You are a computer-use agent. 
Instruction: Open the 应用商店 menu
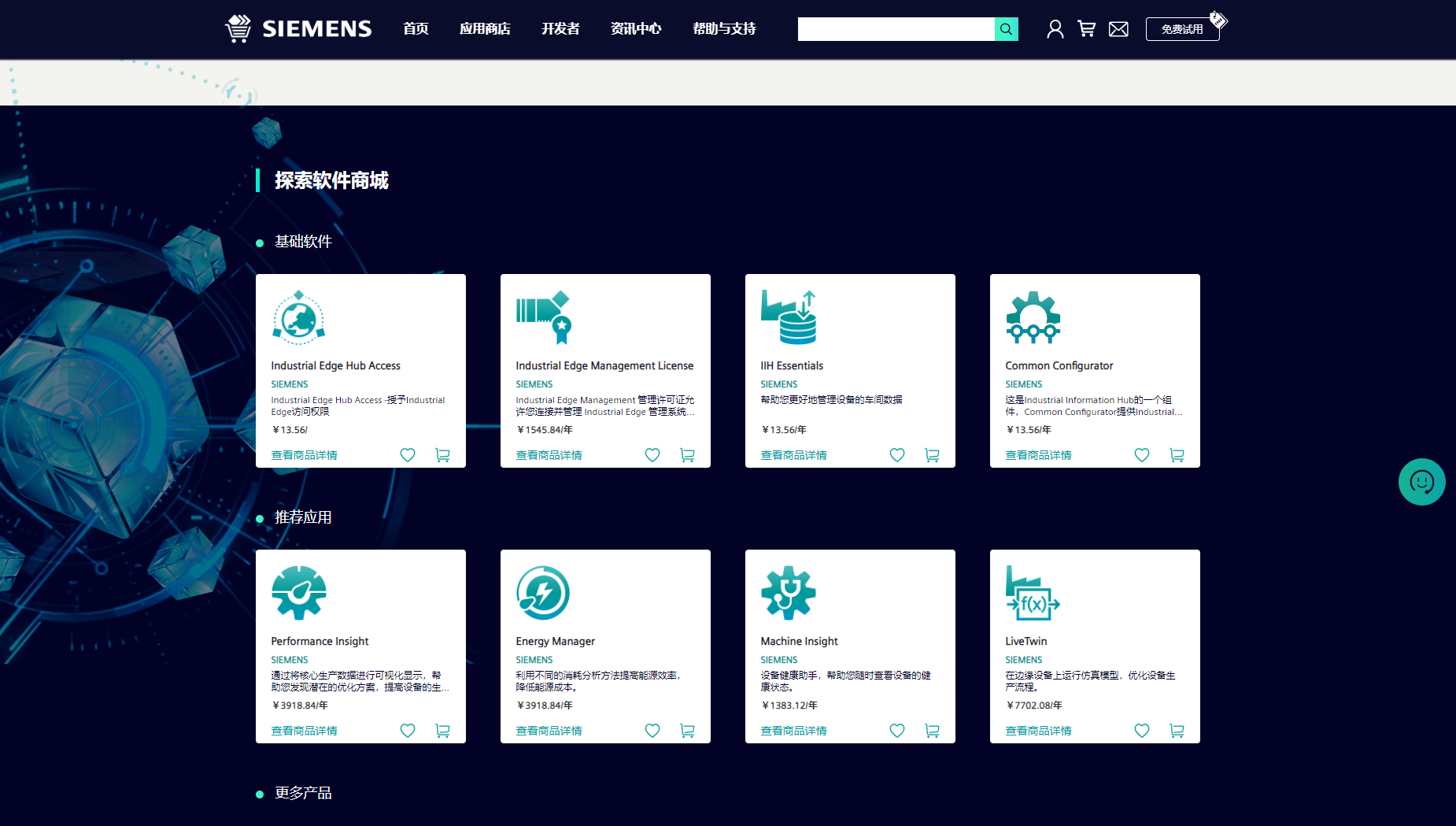[x=485, y=28]
